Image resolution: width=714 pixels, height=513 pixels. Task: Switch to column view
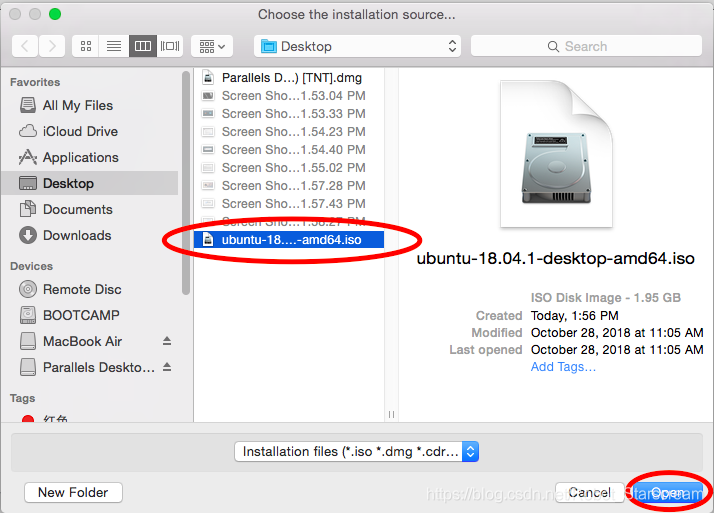click(x=143, y=46)
